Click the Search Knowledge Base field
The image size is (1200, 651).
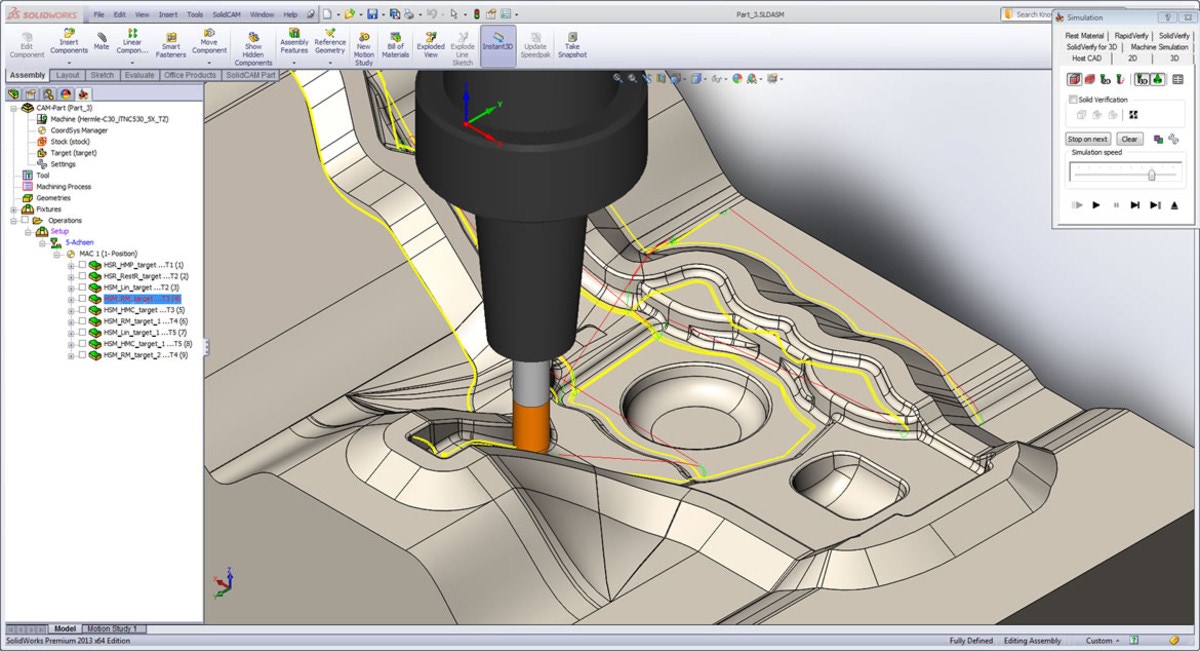tap(1025, 14)
